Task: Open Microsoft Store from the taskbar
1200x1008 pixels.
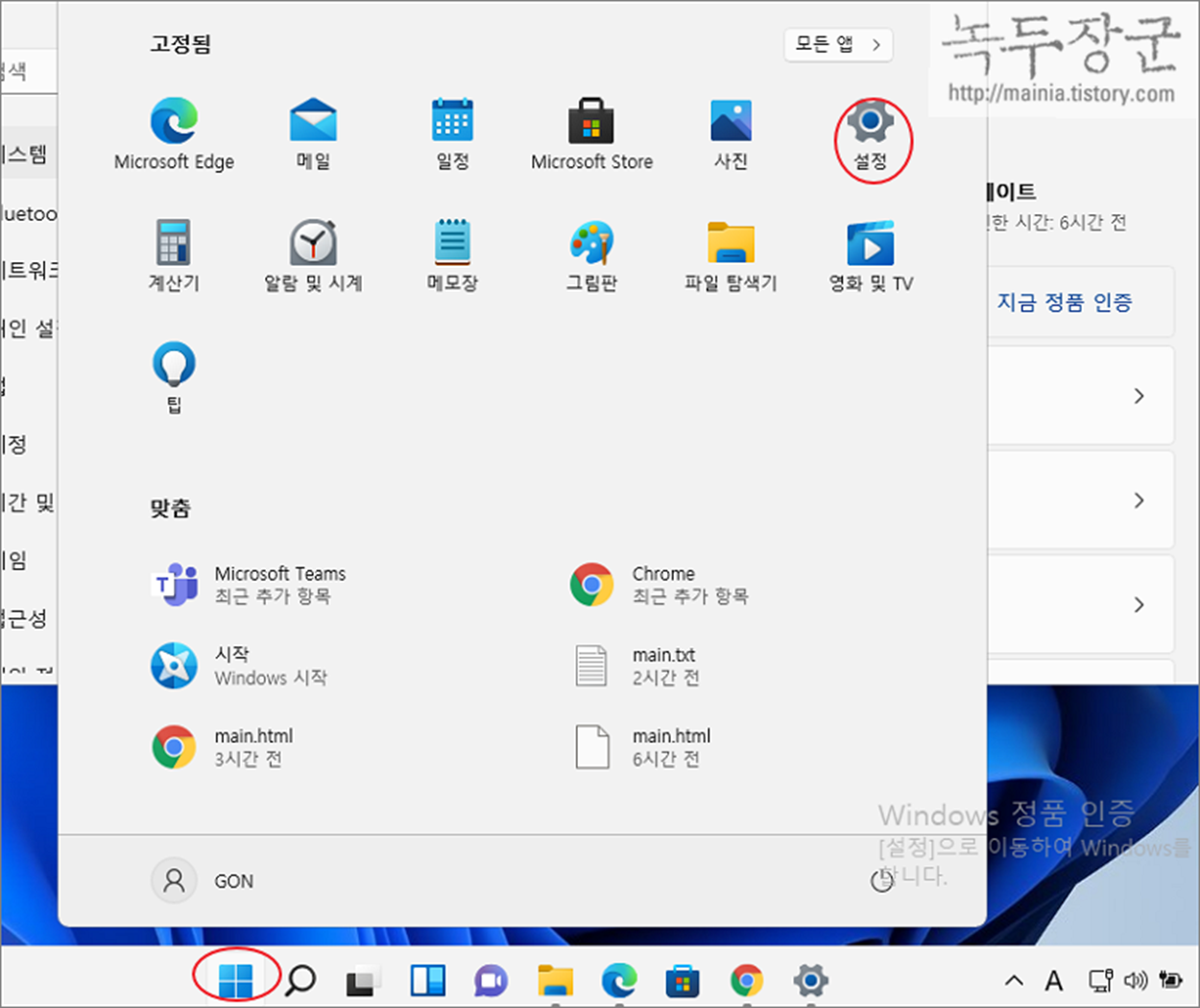Action: (683, 980)
